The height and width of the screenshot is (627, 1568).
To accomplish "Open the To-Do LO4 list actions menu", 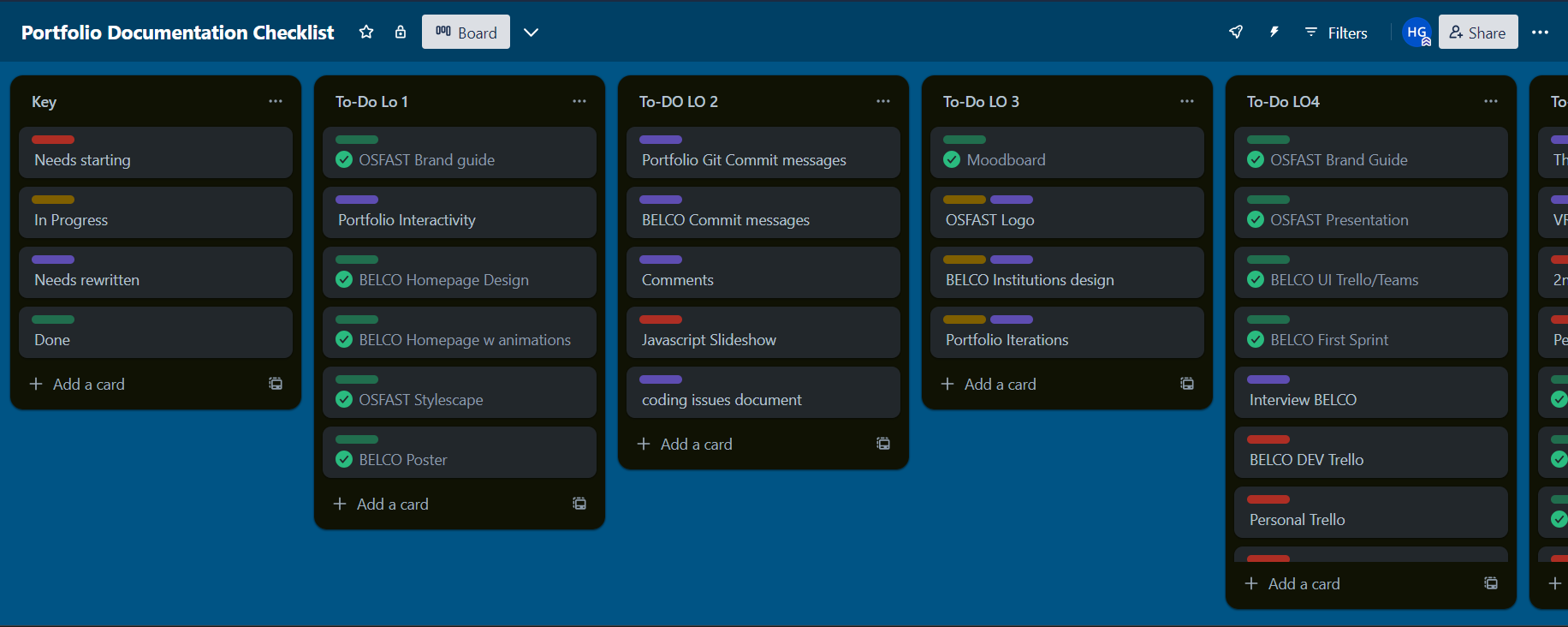I will pyautogui.click(x=1491, y=101).
